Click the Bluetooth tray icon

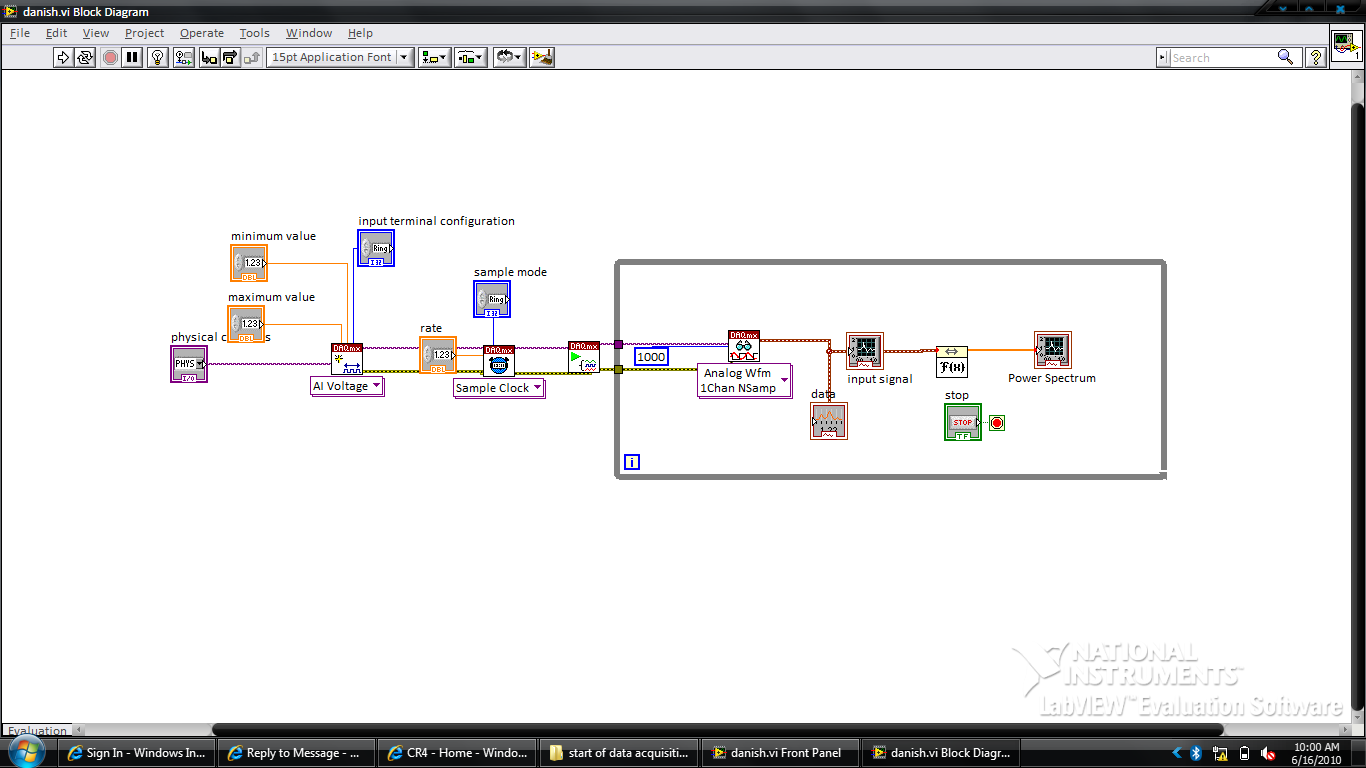(1195, 753)
